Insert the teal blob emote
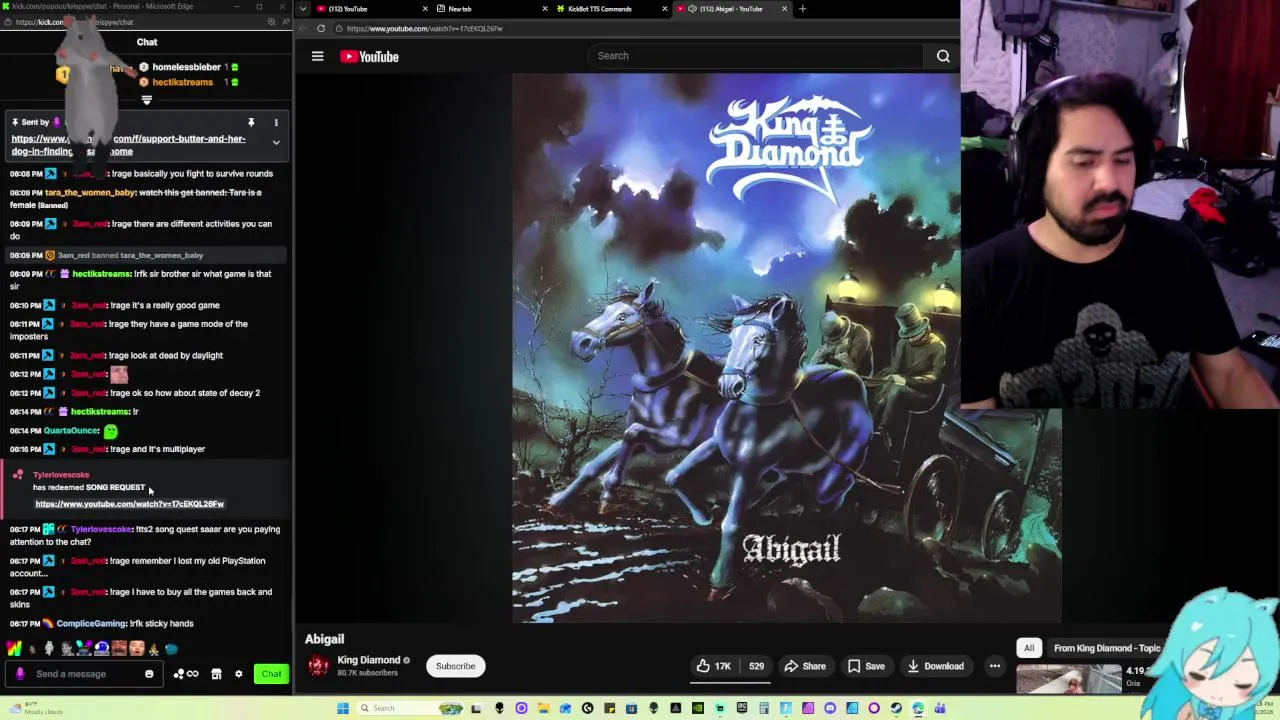This screenshot has height=720, width=1280. click(171, 649)
